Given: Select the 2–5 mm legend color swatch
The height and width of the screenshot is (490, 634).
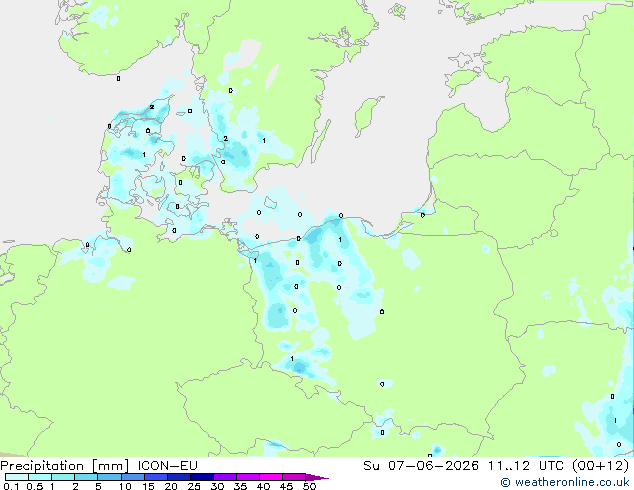Looking at the screenshot, I should click(86, 477).
